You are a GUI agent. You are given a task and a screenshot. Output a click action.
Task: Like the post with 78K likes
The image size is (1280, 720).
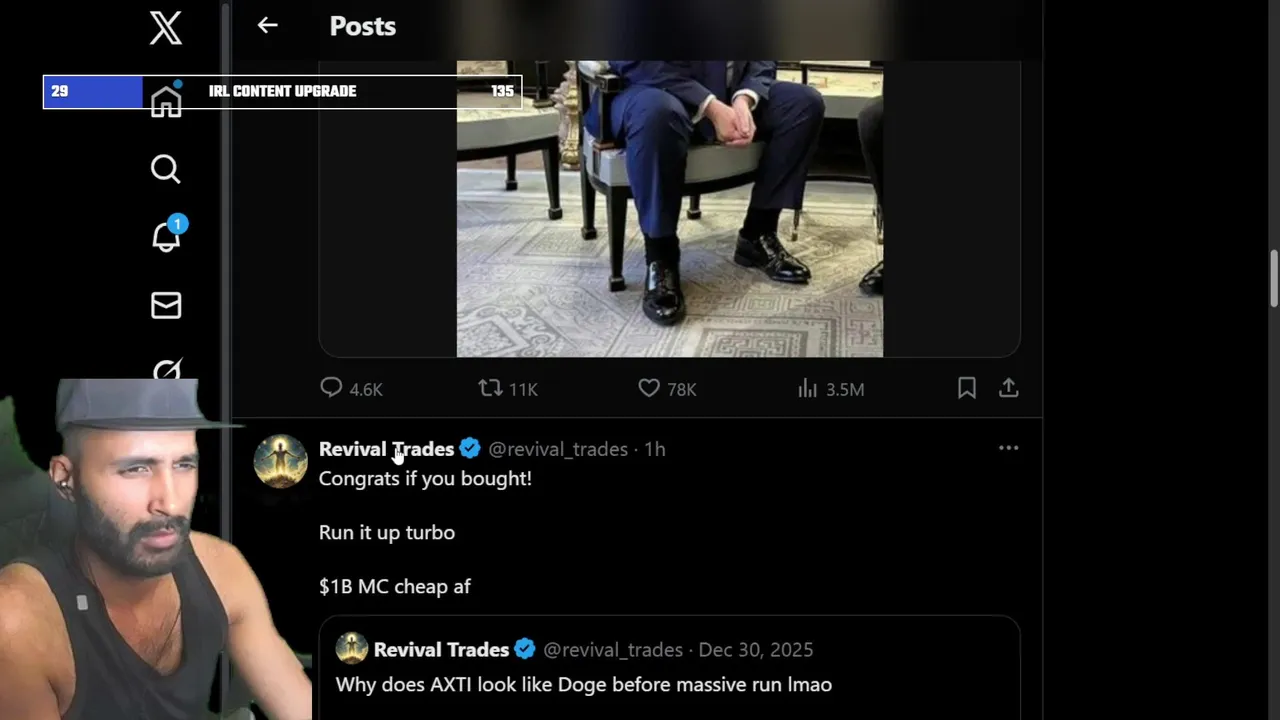[x=649, y=388]
